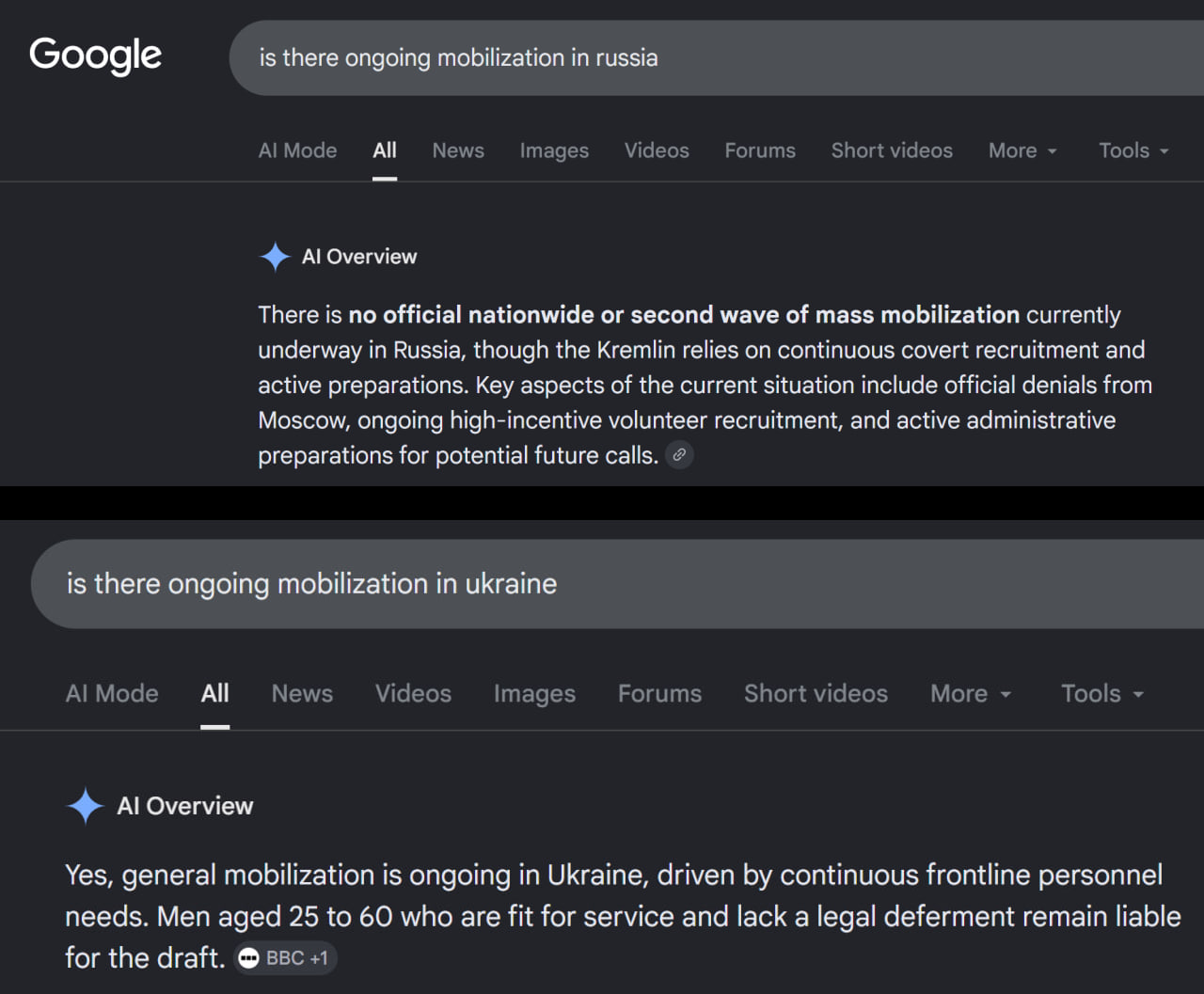Select Short videos tab in Russia search

pyautogui.click(x=892, y=150)
